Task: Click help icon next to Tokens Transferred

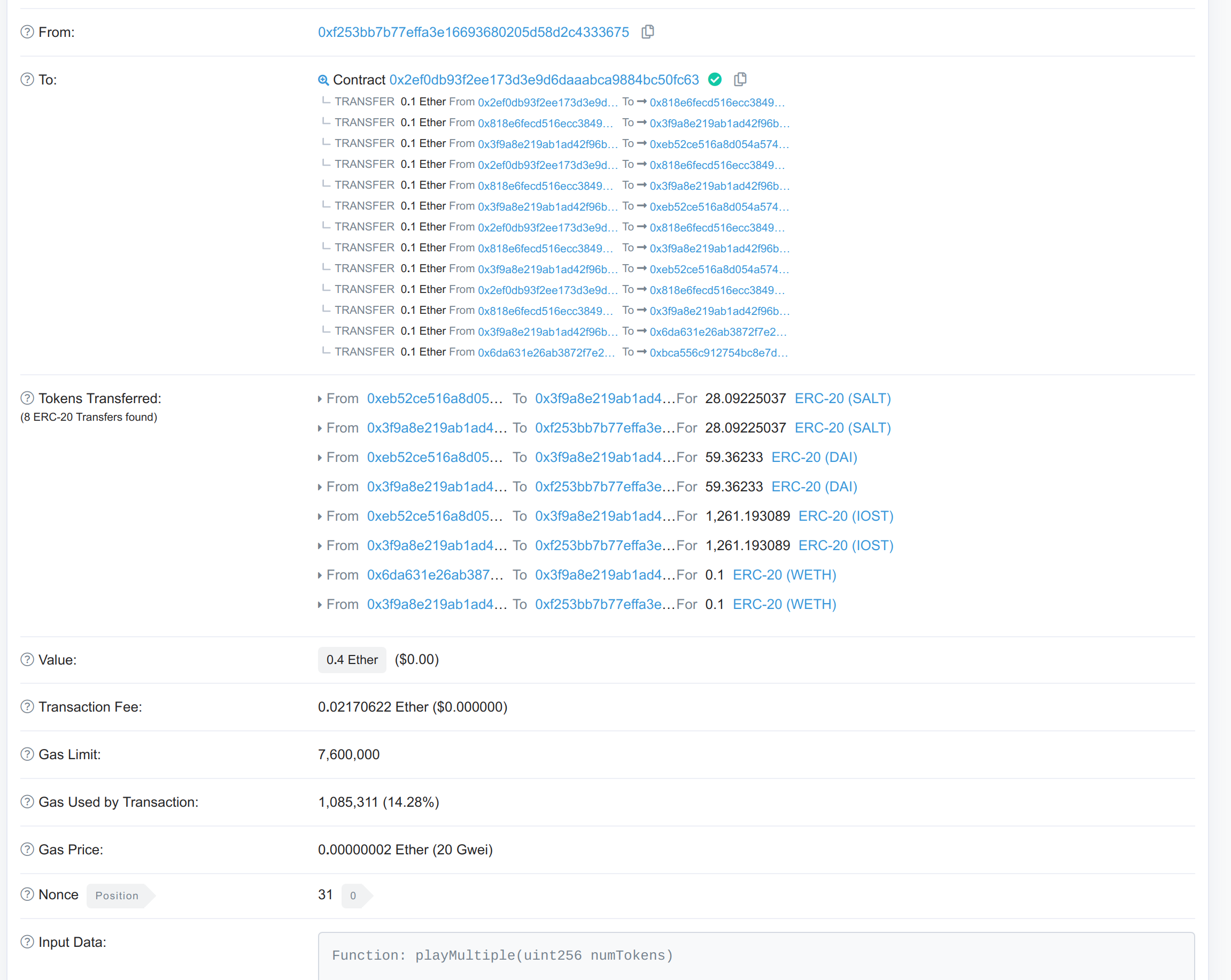Action: click(x=27, y=398)
